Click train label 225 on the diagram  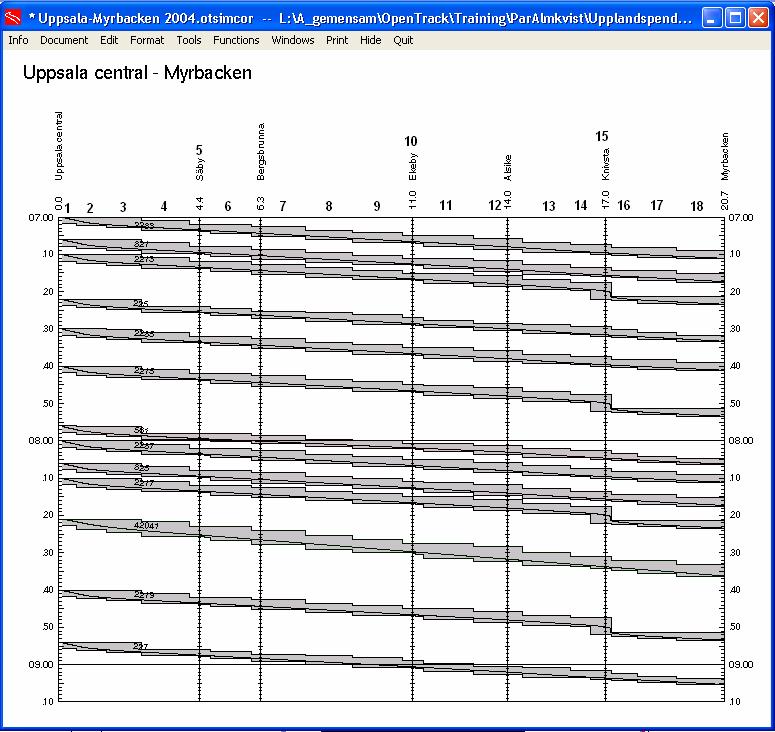[x=141, y=303]
